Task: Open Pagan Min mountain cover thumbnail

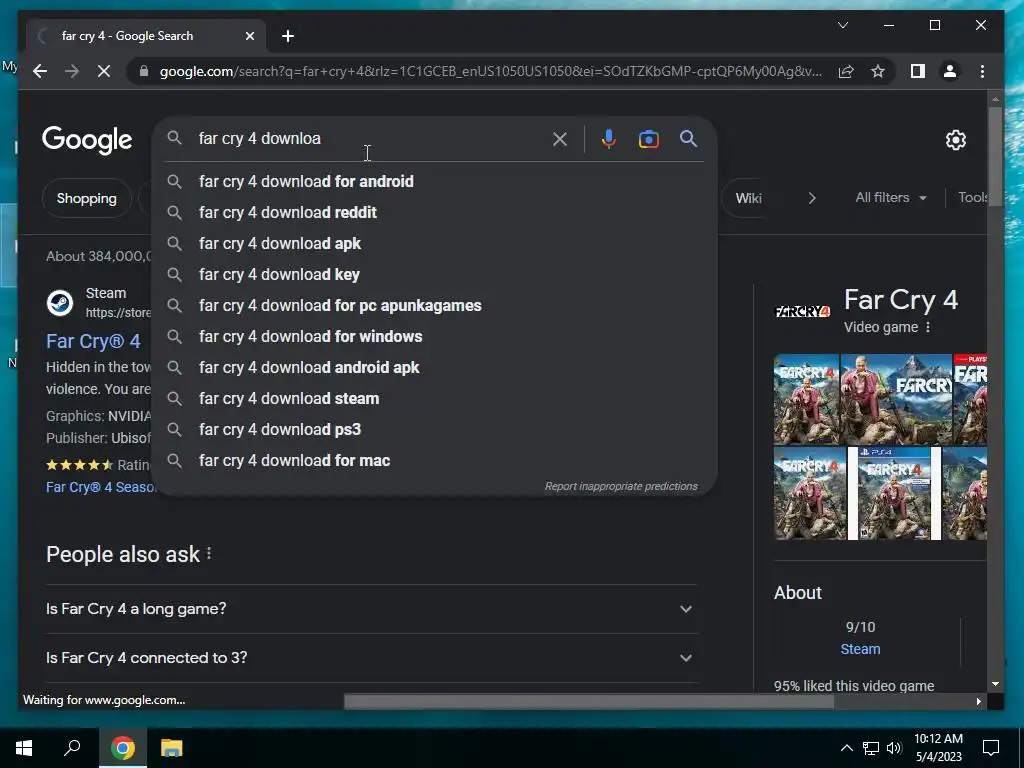Action: pos(896,399)
